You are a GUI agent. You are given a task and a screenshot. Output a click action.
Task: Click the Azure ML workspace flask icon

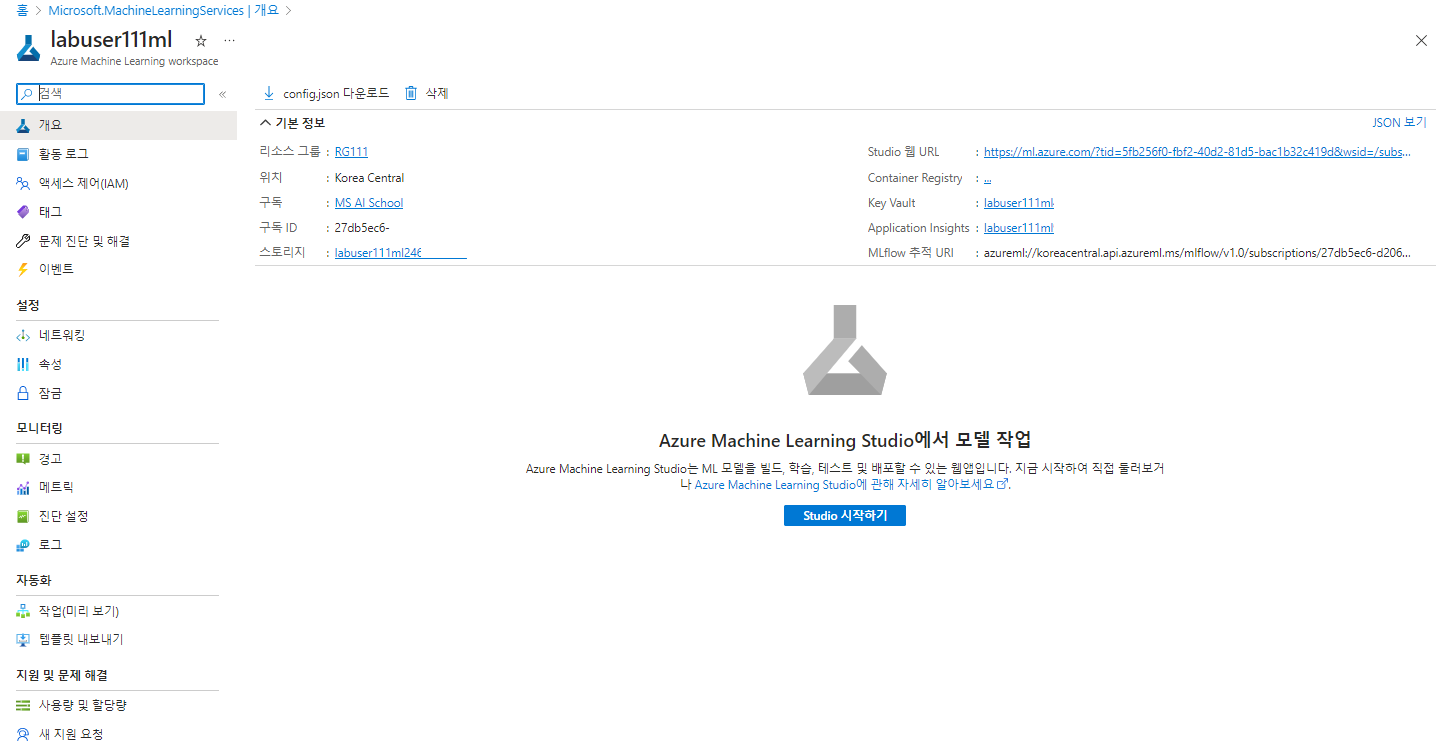coord(28,48)
